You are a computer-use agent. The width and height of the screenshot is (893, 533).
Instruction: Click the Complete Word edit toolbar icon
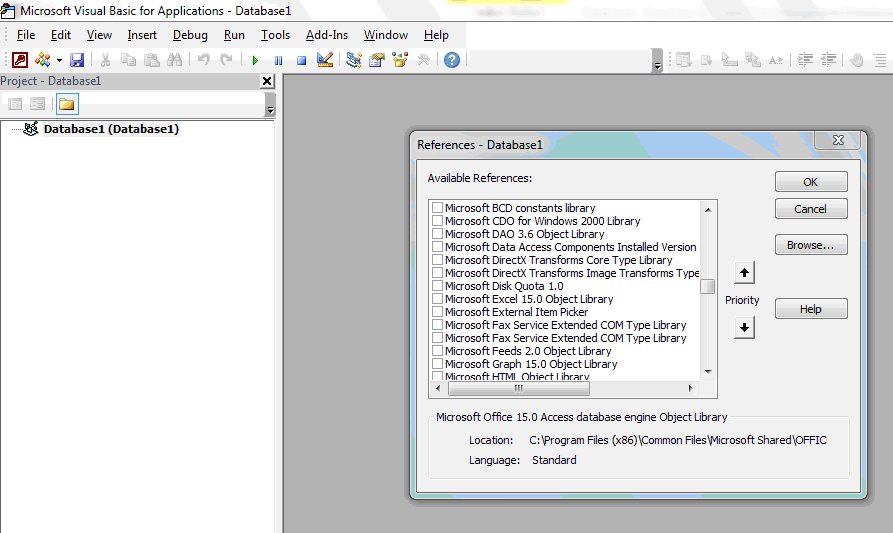pyautogui.click(x=776, y=59)
